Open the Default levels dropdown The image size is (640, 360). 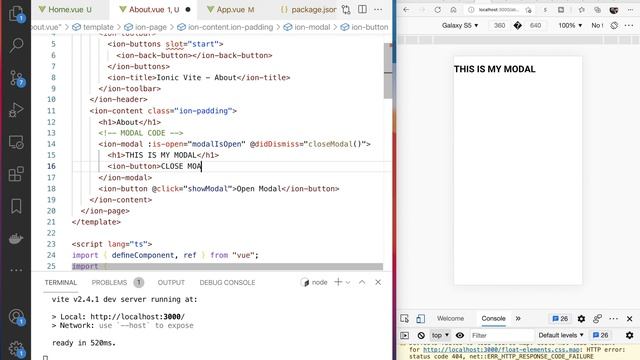click(x=561, y=335)
